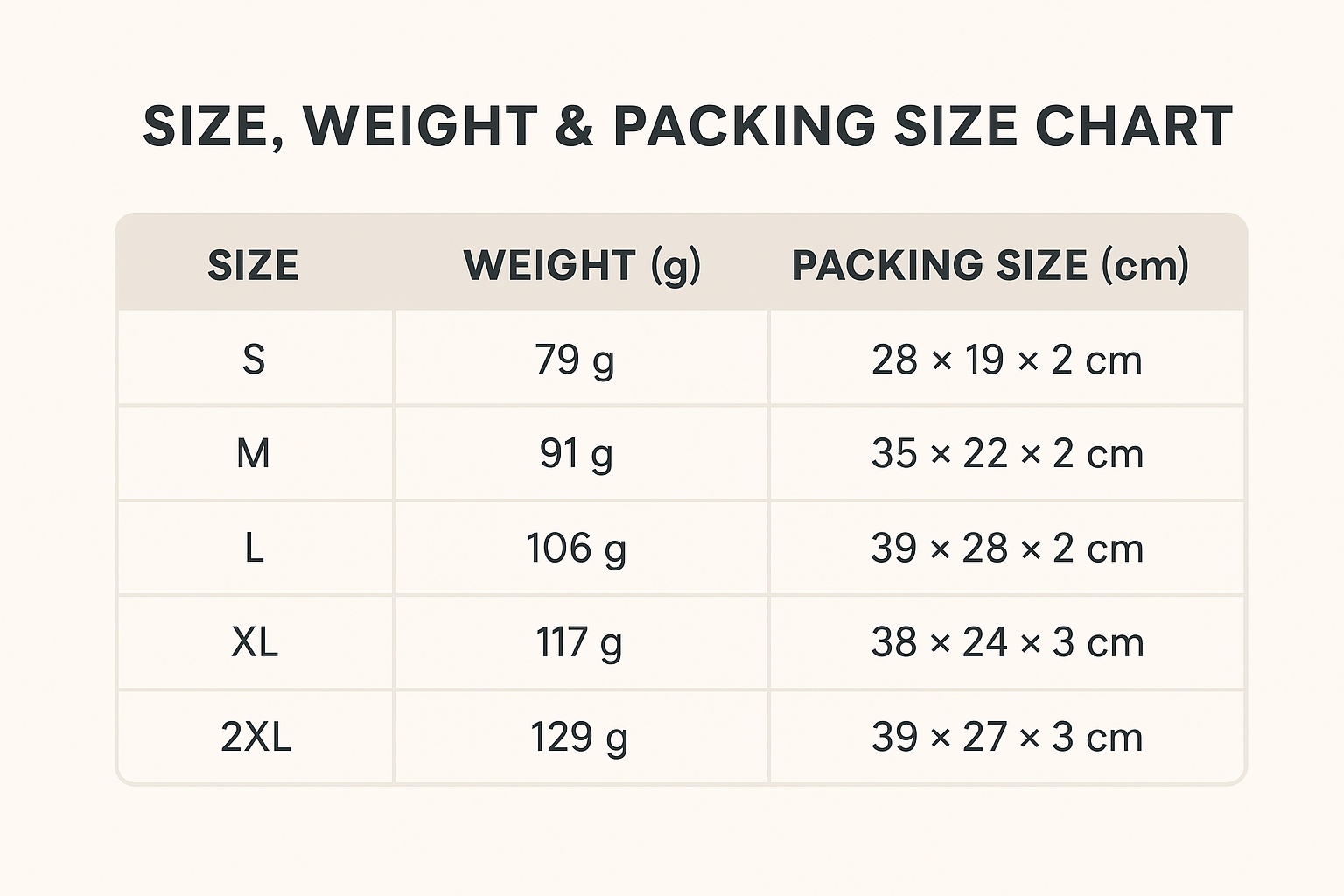This screenshot has width=1344, height=896.
Task: Select the 91 g weight cell
Action: point(576,454)
